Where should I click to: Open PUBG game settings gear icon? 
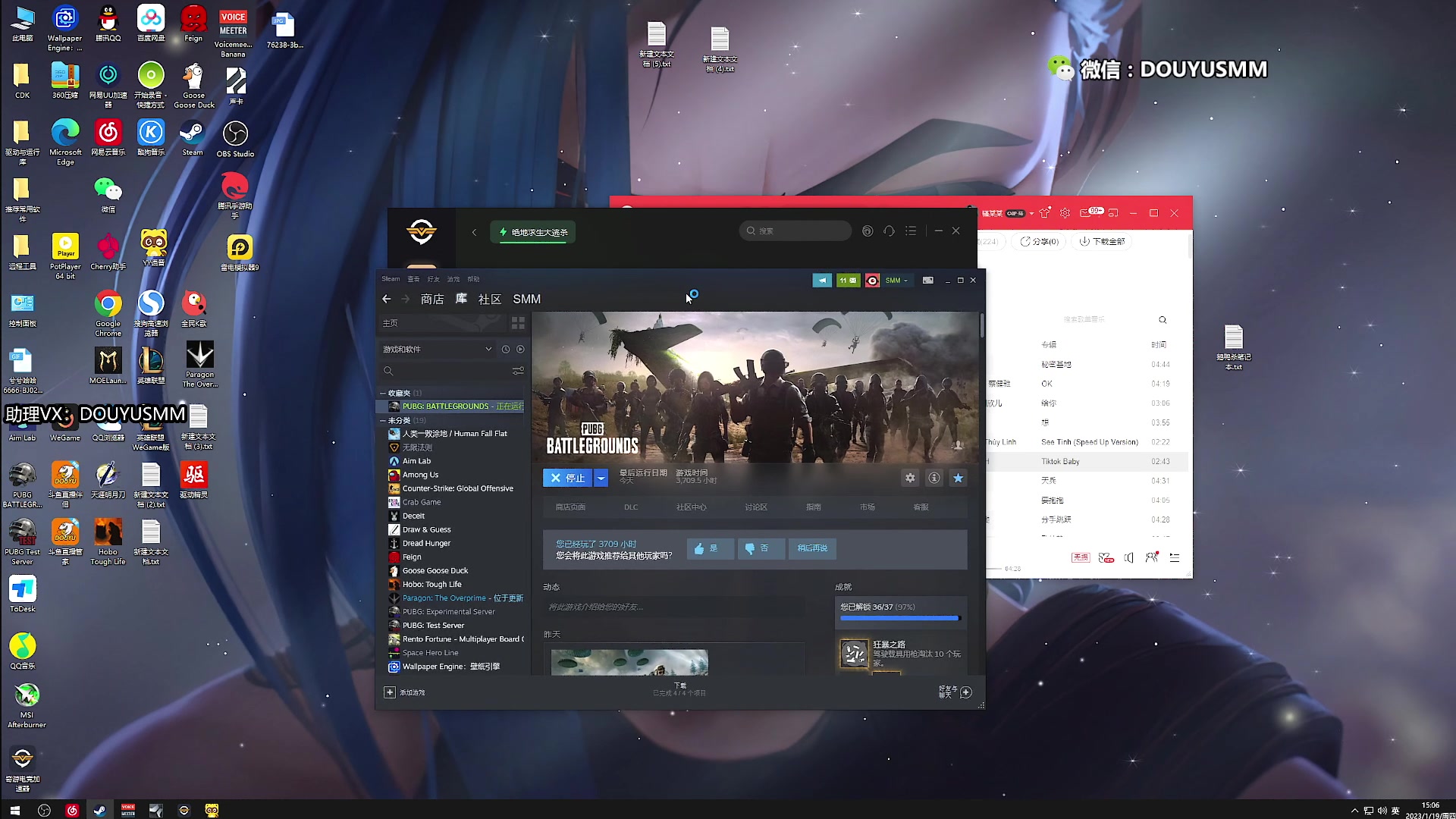(910, 478)
